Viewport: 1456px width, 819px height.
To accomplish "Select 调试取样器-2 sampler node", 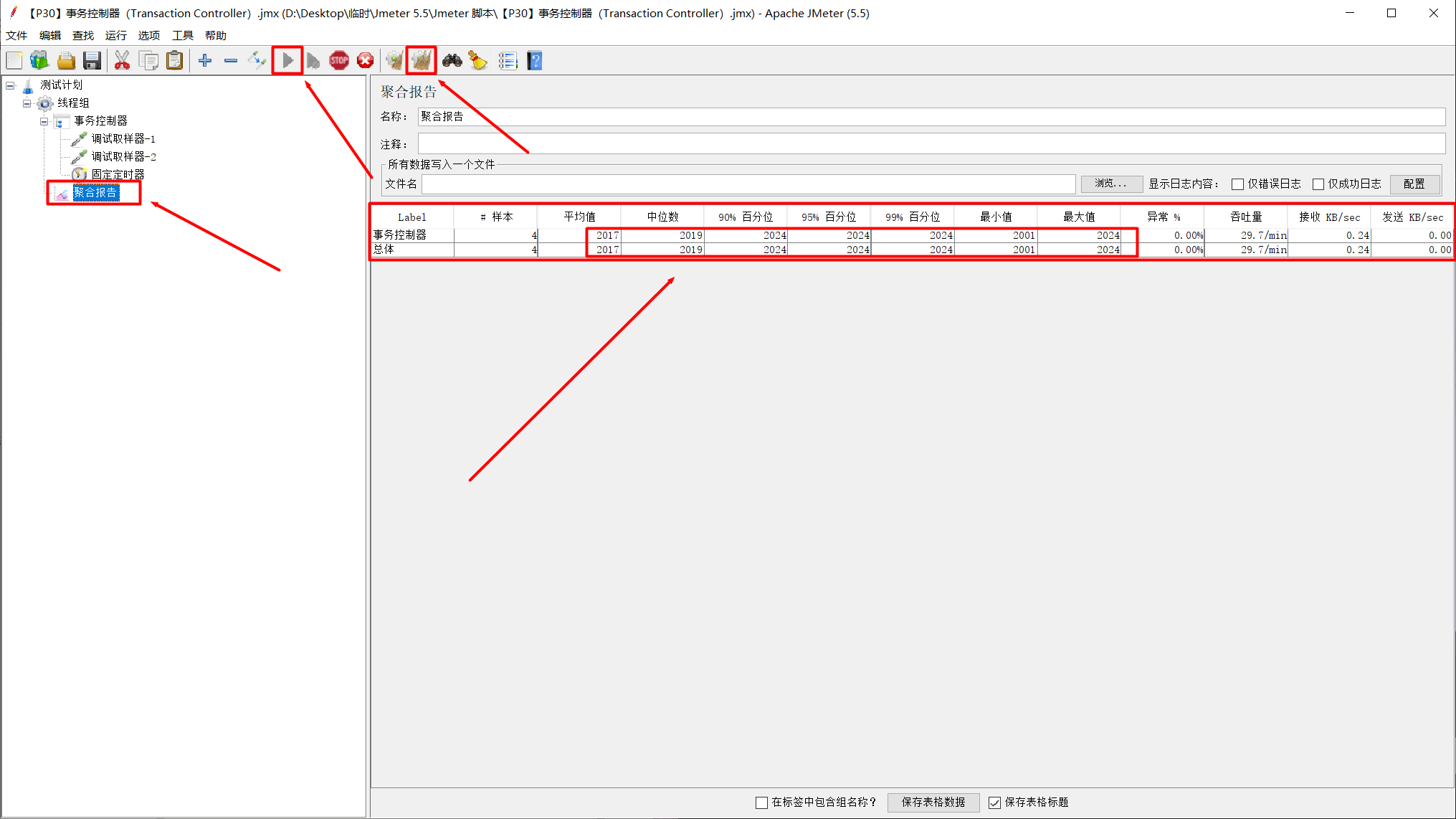I will (x=123, y=157).
